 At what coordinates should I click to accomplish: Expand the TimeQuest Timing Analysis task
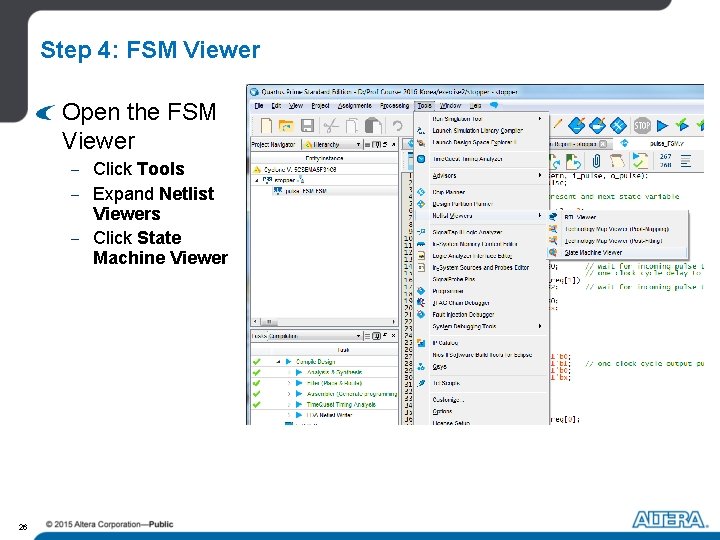pos(289,405)
